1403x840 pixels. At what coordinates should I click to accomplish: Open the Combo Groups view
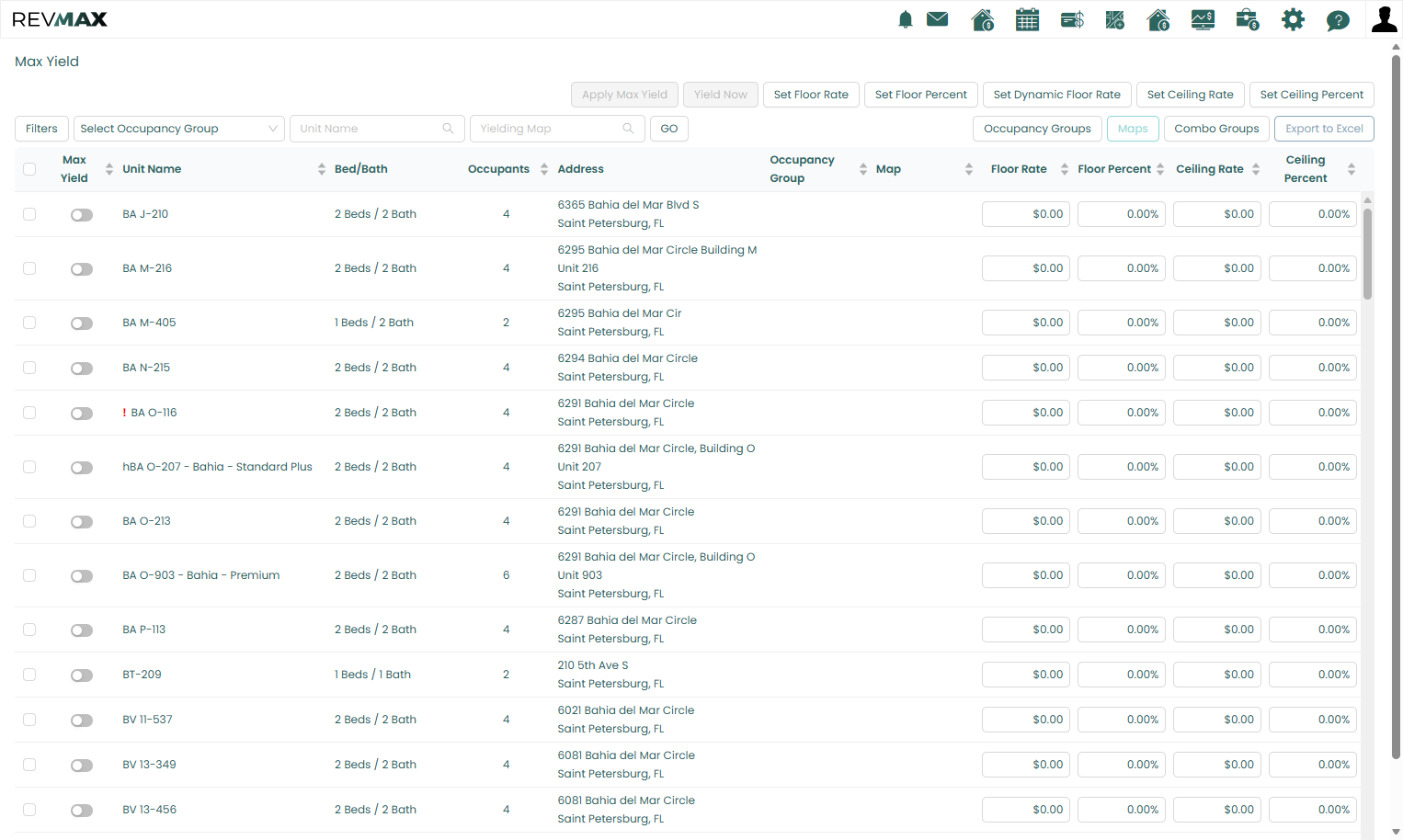(1216, 129)
